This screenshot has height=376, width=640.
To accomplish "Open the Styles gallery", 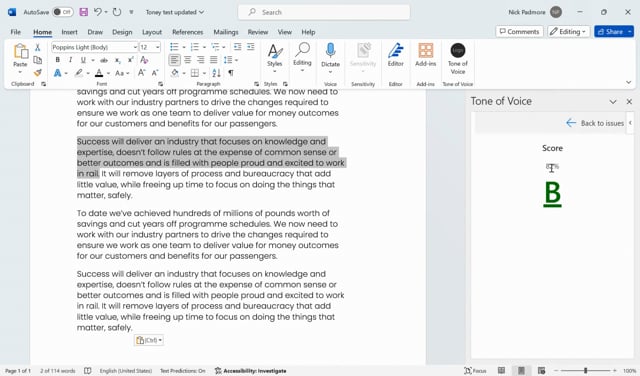I will pyautogui.click(x=275, y=58).
